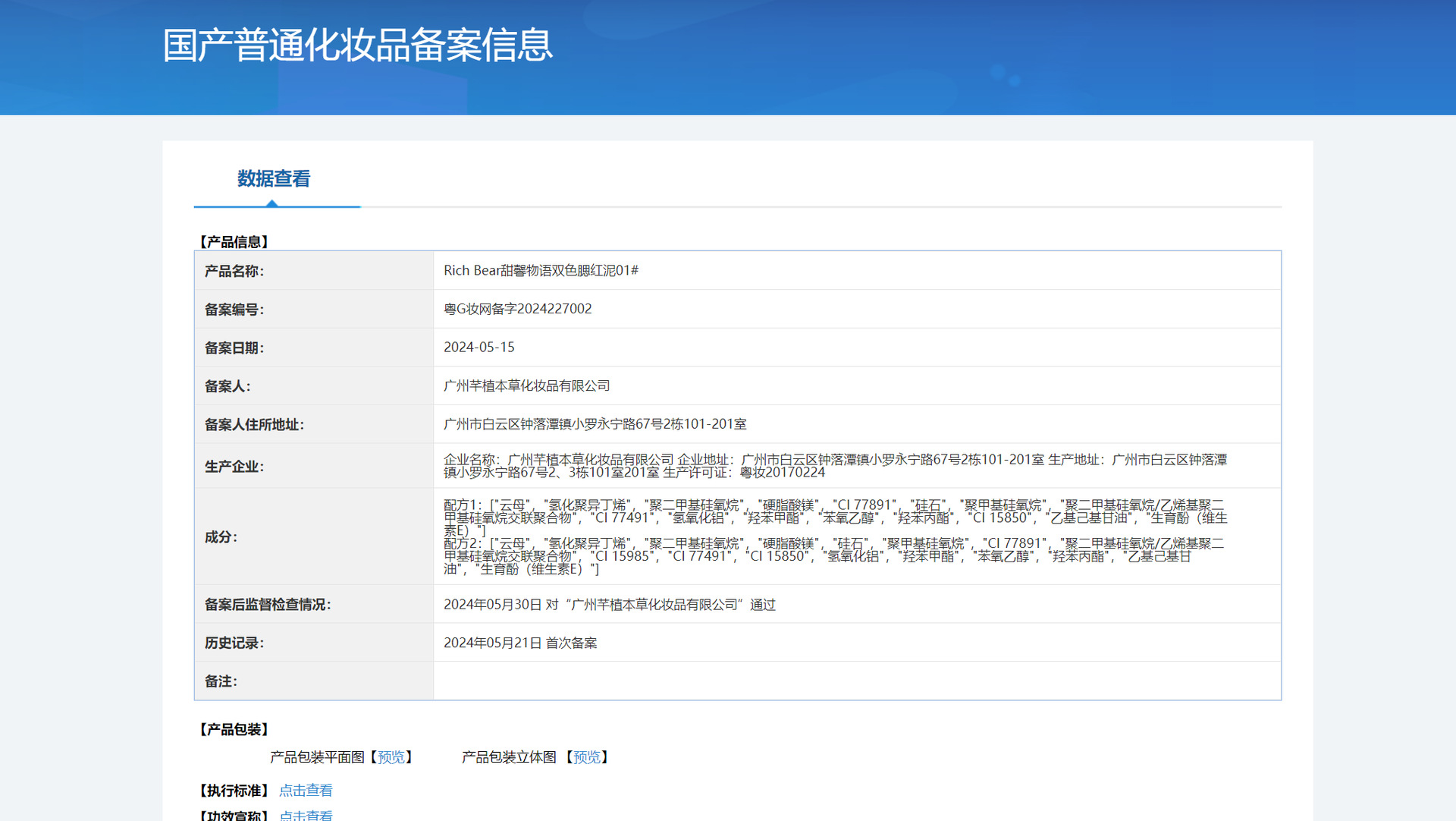This screenshot has width=1456, height=821.
Task: Click product name Rich Bear甜馨物语双色腮红泥01#
Action: click(541, 271)
